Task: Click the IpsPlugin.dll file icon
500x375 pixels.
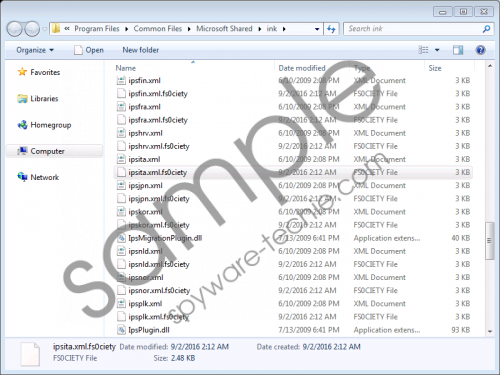Action: tap(121, 330)
